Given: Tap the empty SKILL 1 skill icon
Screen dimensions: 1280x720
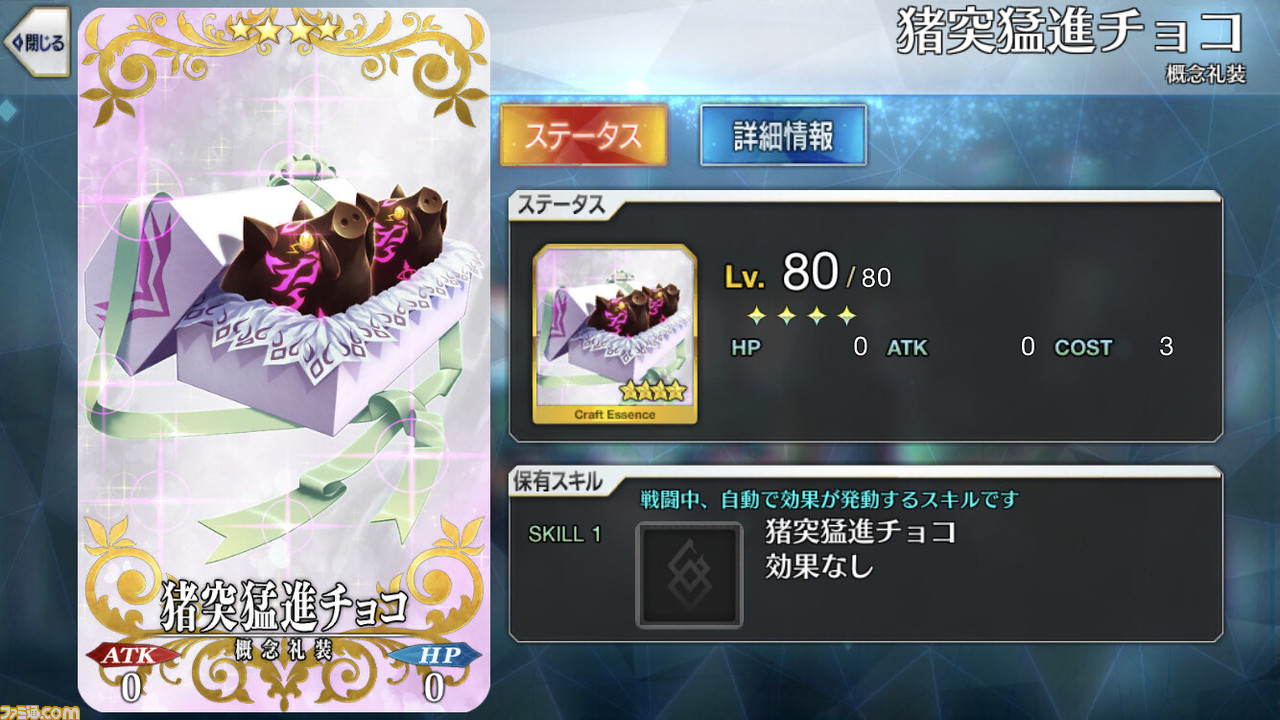Looking at the screenshot, I should [x=690, y=575].
